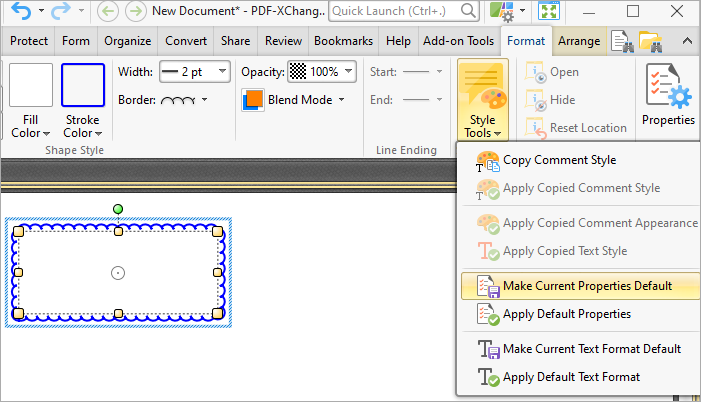Viewport: 701px width, 402px height.
Task: Click the Undo arrow icon
Action: (21, 11)
